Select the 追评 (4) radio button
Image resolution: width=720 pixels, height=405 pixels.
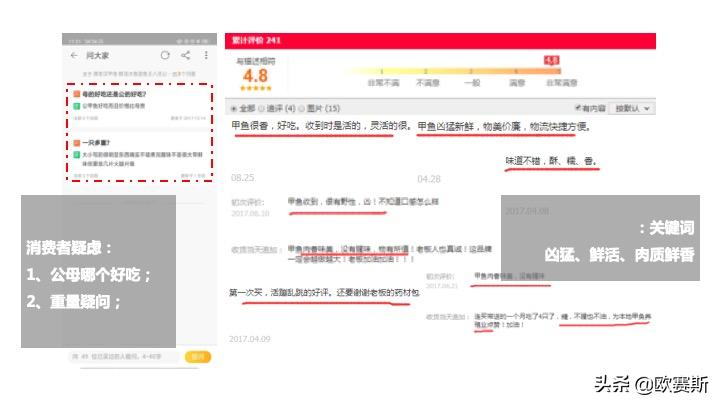pos(262,109)
